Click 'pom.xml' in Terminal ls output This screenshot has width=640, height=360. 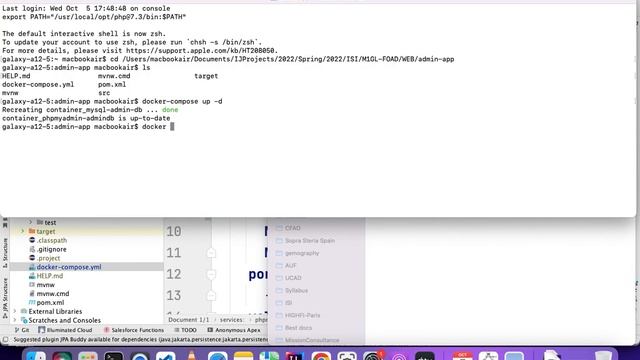point(112,84)
